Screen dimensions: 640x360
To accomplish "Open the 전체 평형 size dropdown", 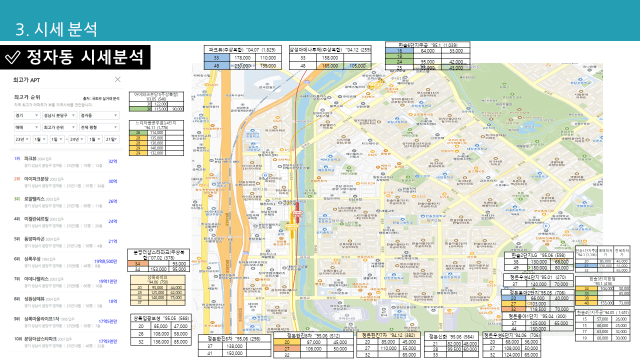I will 99,127.
